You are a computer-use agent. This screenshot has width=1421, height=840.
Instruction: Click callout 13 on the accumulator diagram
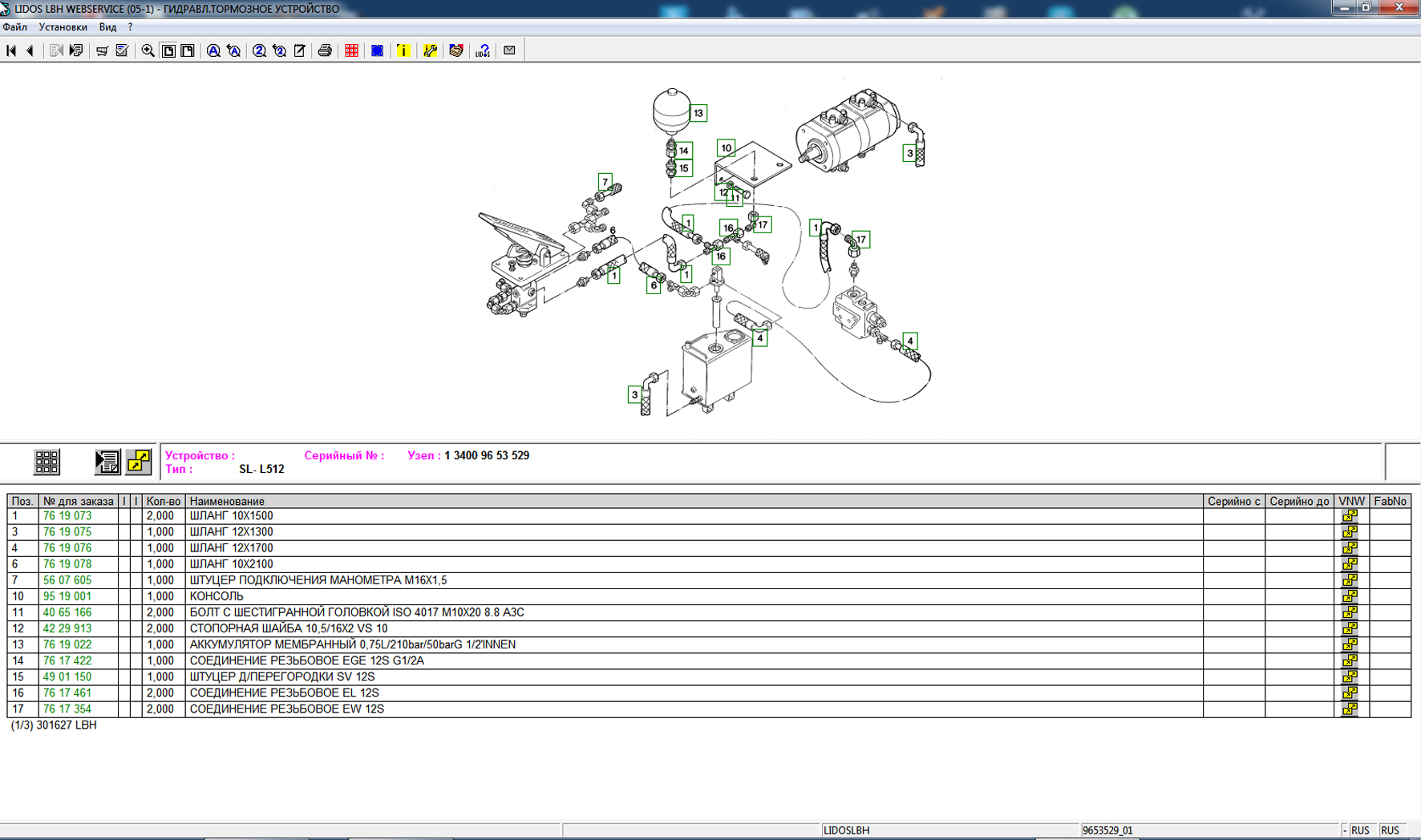point(698,113)
